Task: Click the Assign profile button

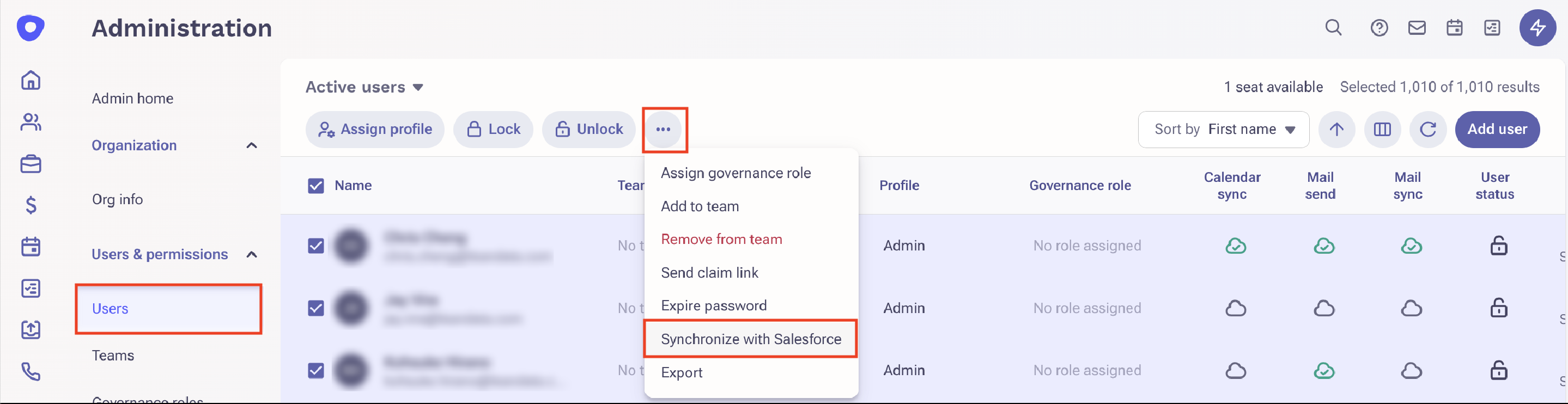Action: (374, 129)
